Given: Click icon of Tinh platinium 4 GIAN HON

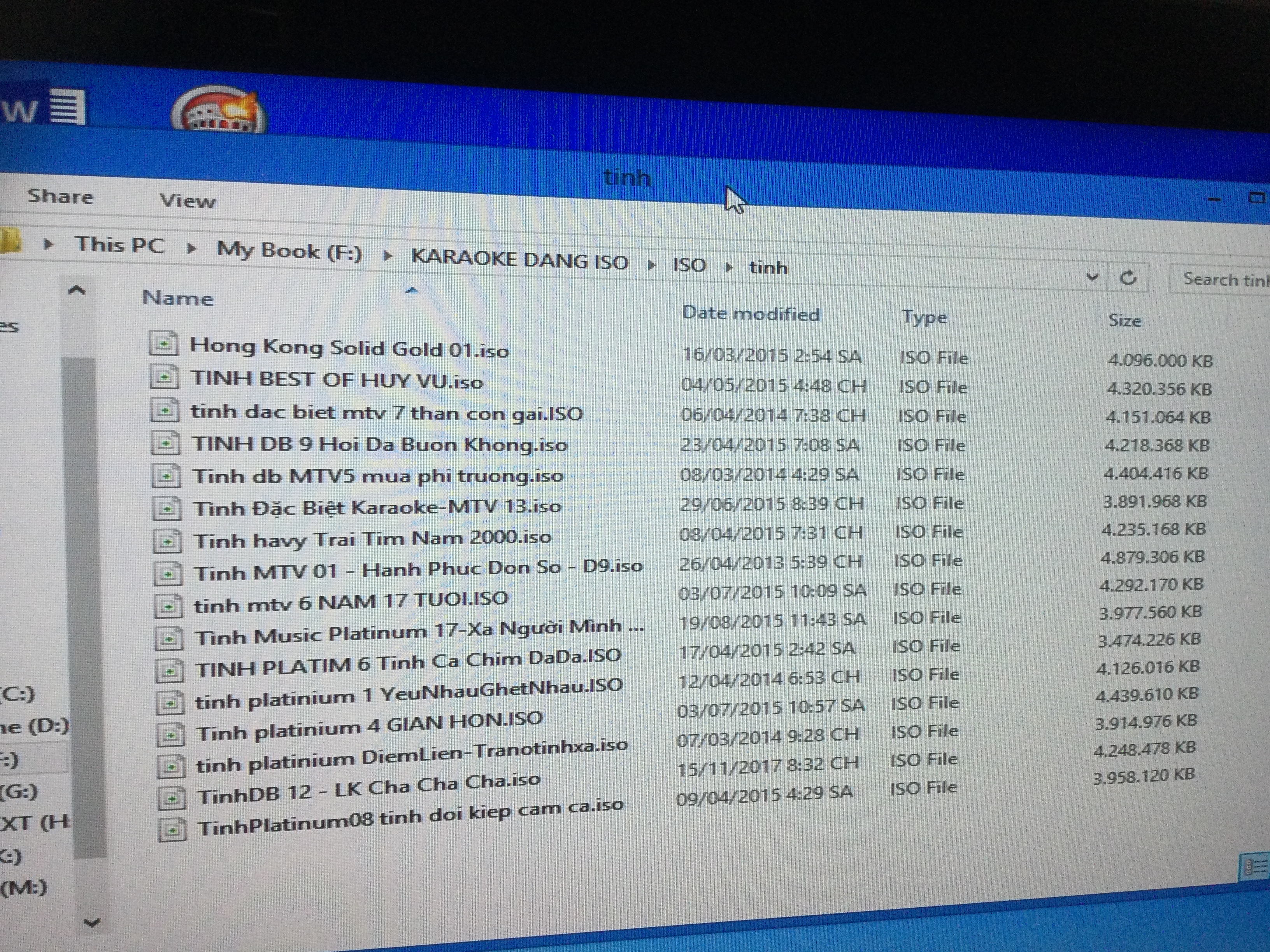Looking at the screenshot, I should point(171,735).
